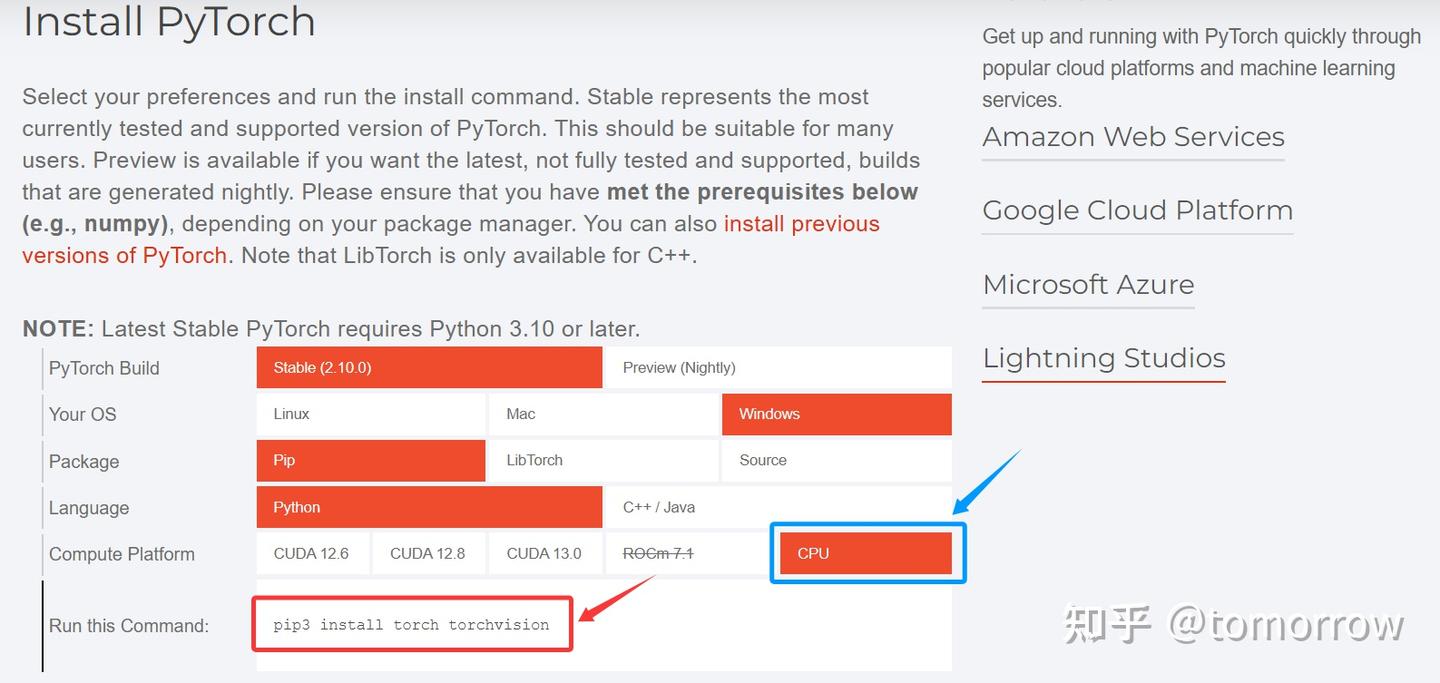
Task: Choose the Pip package option
Action: 371,461
